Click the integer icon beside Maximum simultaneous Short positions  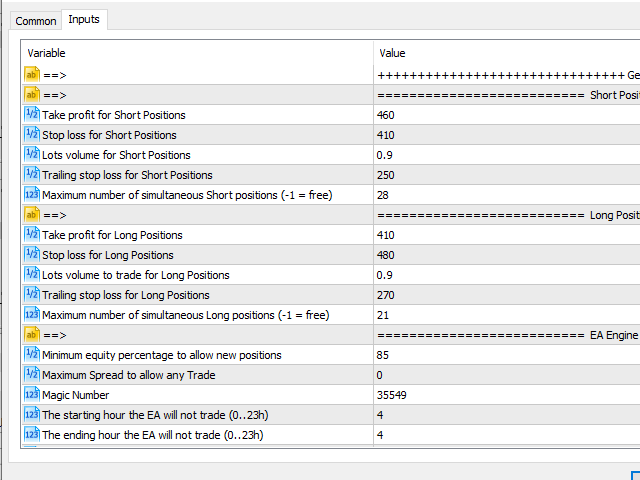32,194
